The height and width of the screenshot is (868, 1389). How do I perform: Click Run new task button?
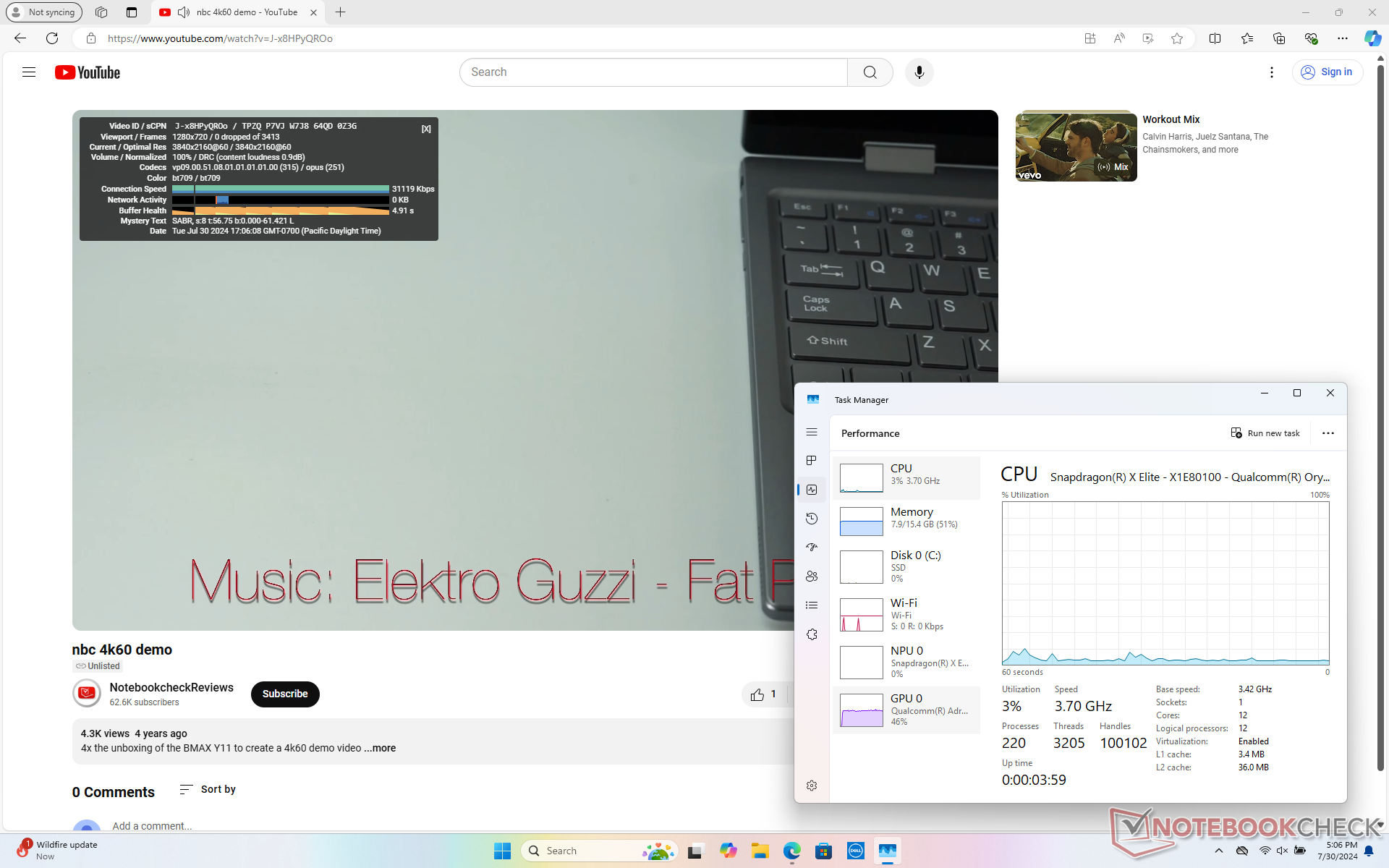[1265, 433]
